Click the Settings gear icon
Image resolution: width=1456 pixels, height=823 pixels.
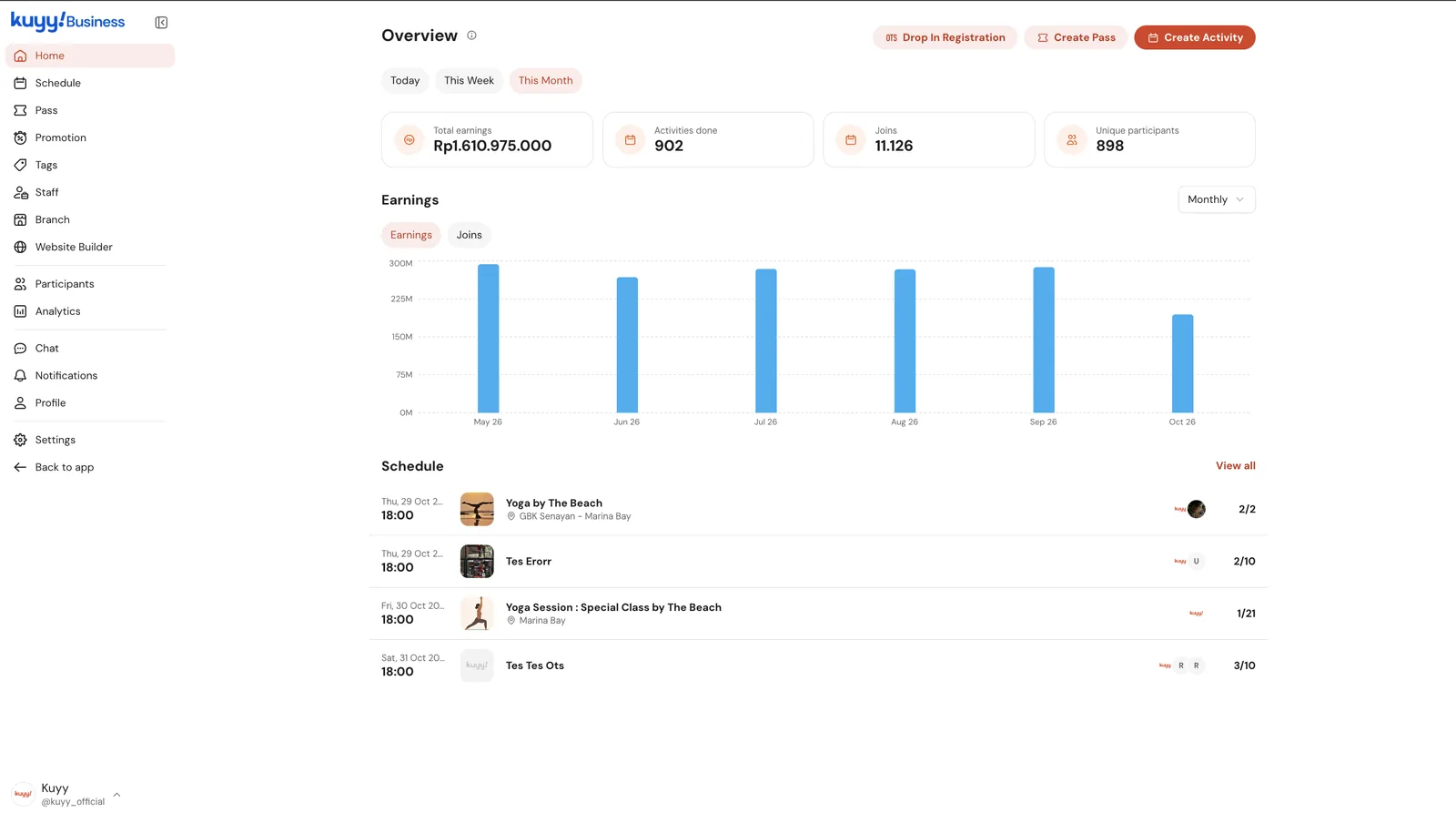[20, 440]
